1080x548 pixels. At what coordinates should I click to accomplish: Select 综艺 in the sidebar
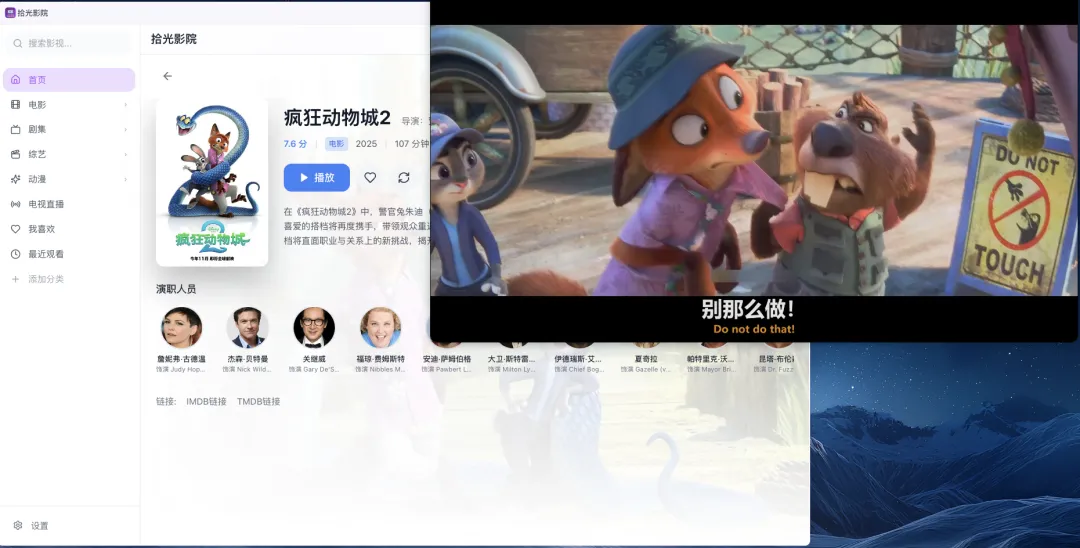(37, 155)
